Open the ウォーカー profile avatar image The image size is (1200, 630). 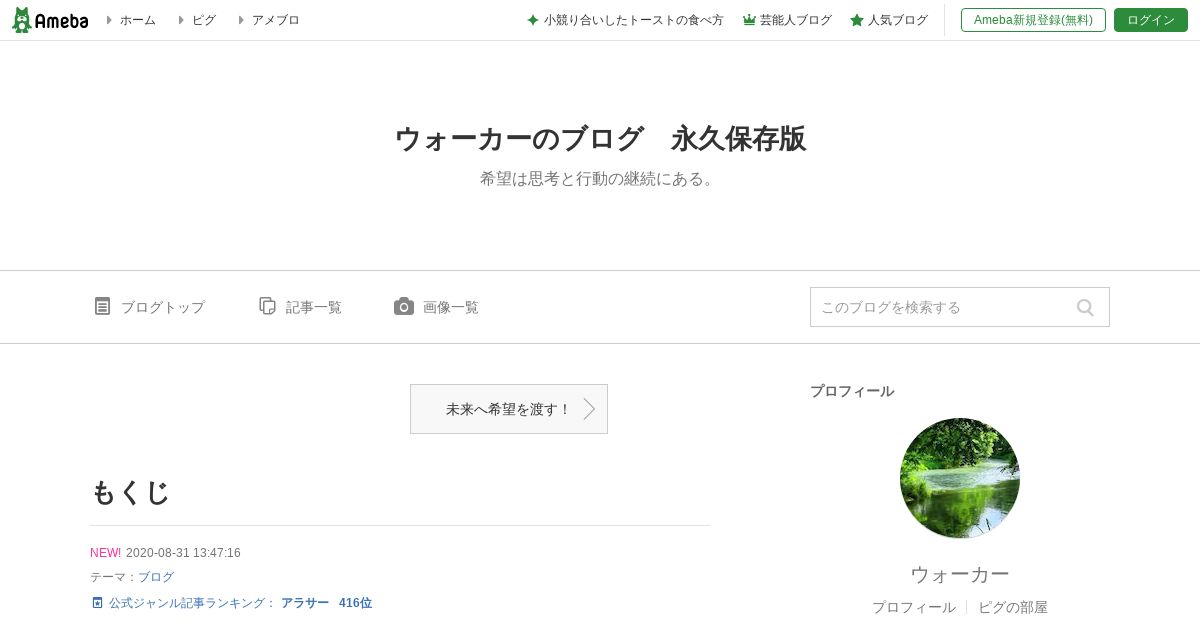(x=960, y=478)
